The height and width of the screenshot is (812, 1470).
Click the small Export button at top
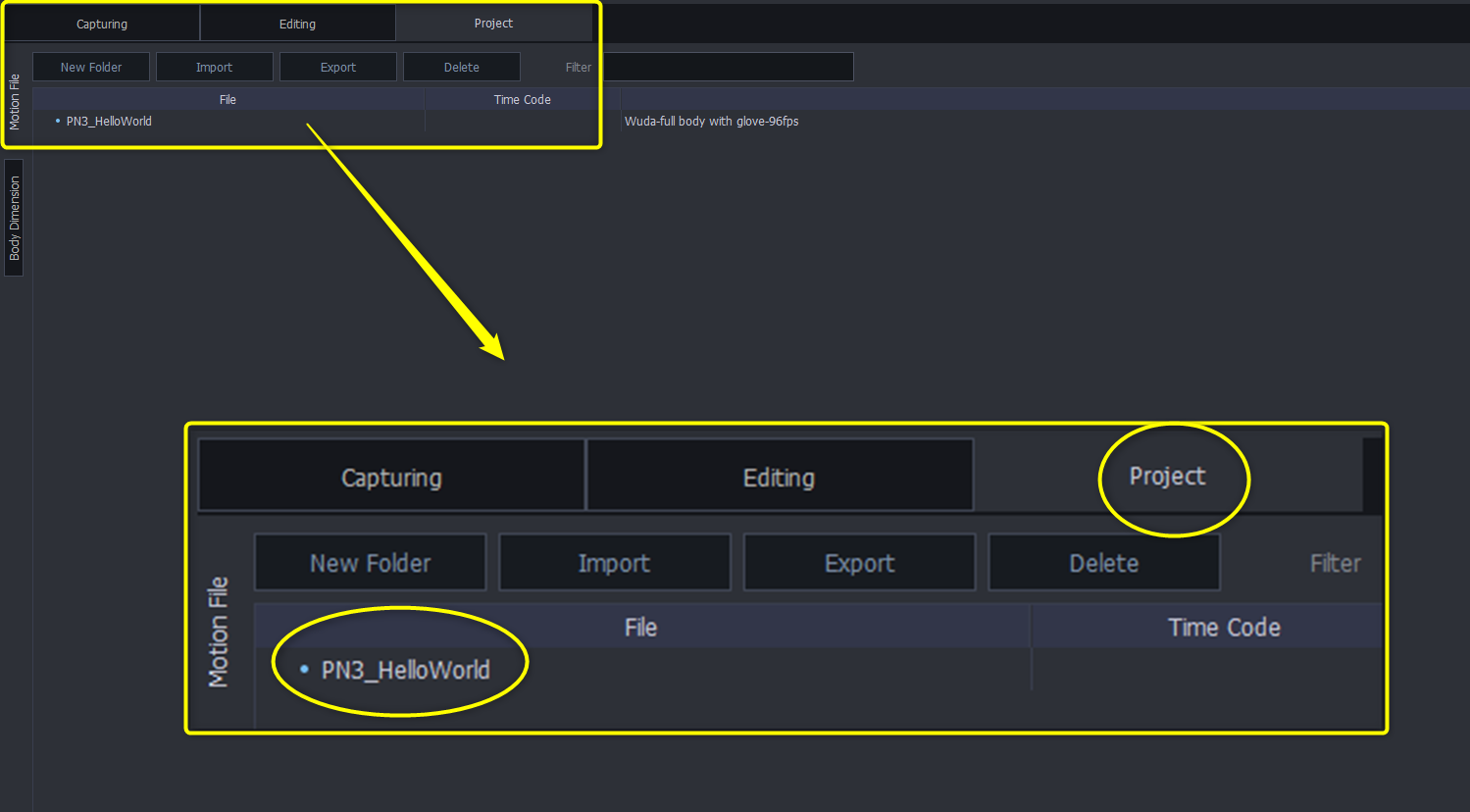coord(338,67)
